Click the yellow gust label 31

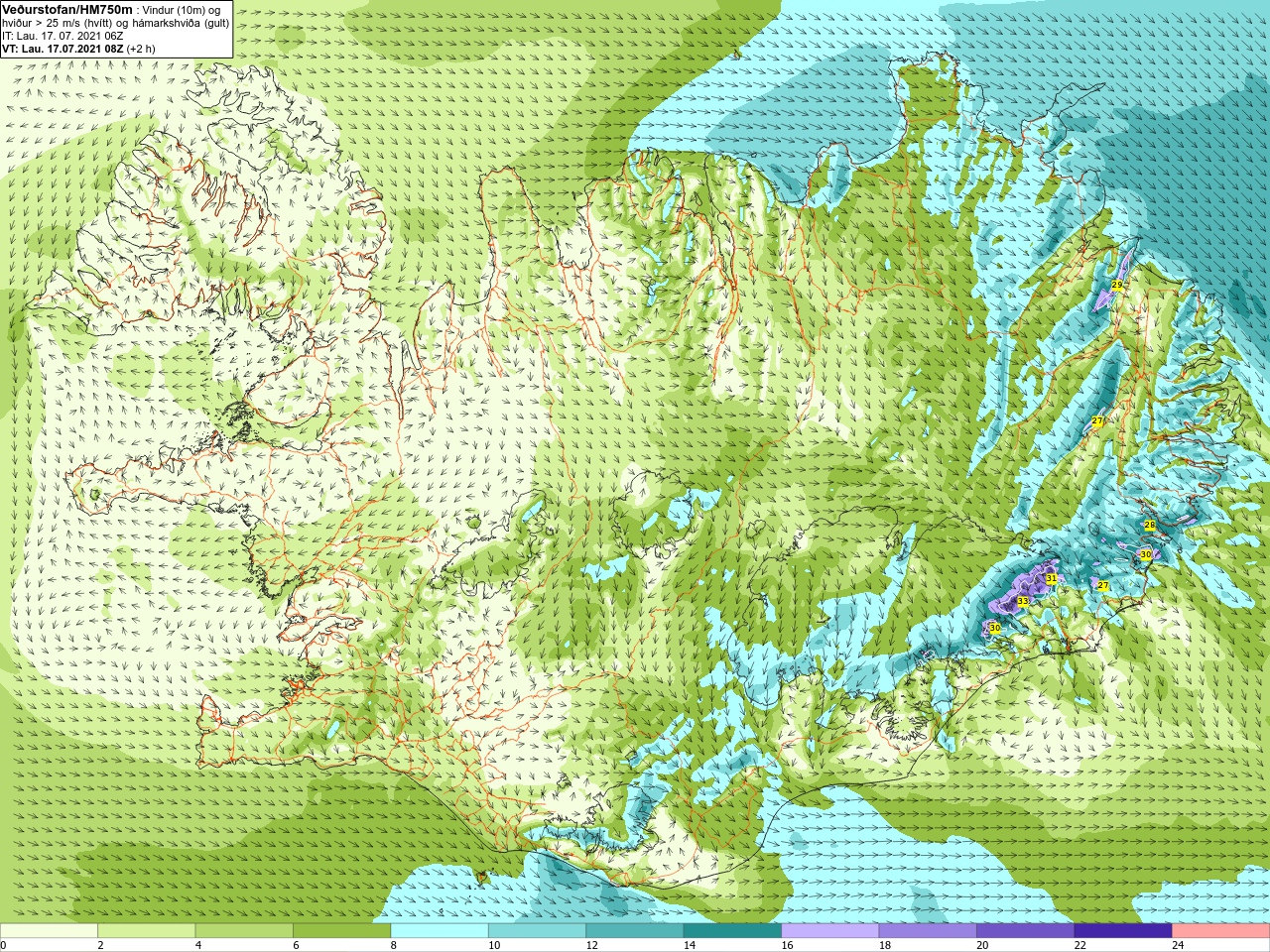(1052, 578)
